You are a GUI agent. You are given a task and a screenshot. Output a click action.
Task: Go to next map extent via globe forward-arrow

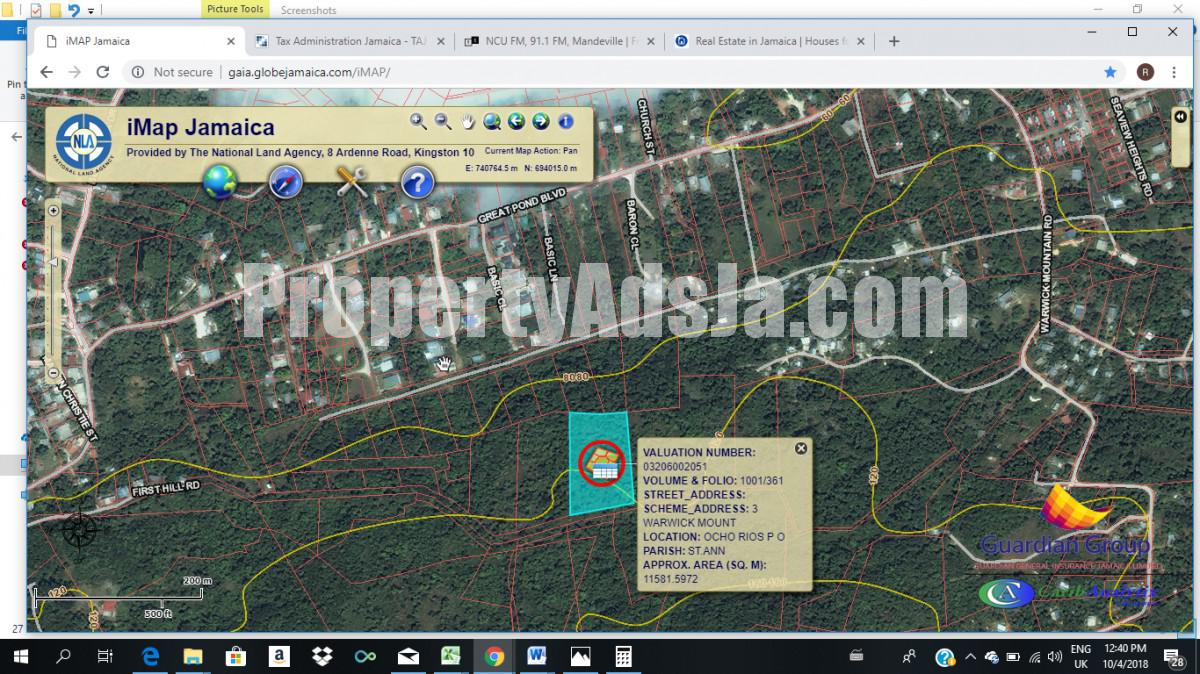540,121
